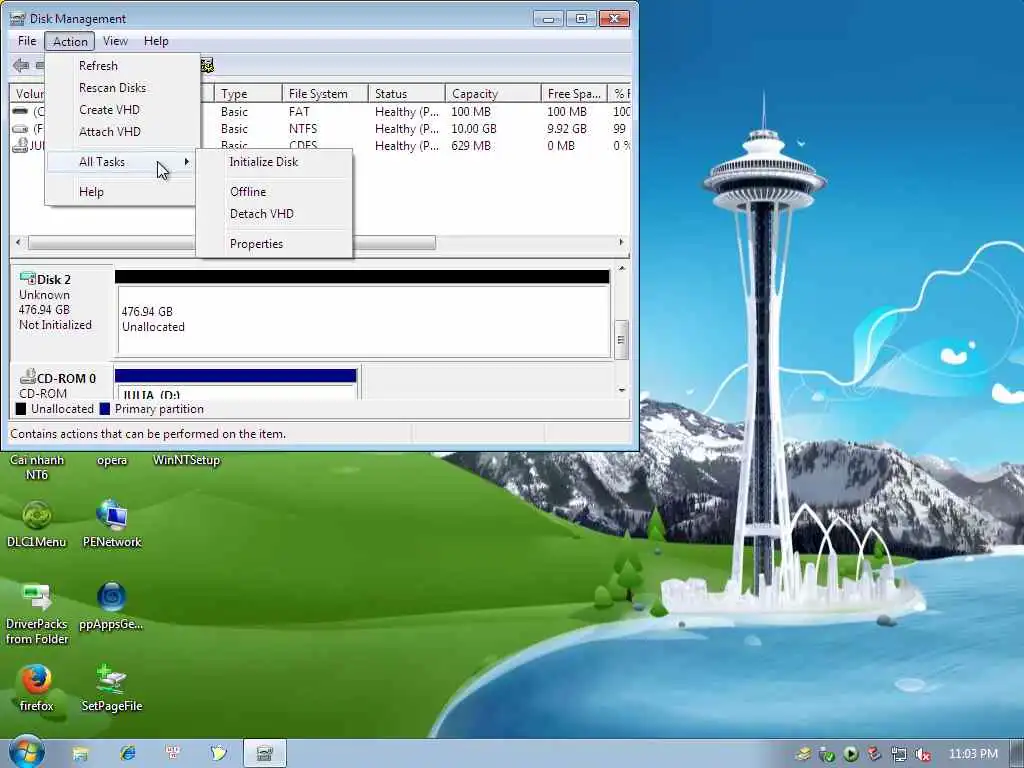Click the disk pane scrollbar up arrow
This screenshot has width=1024, height=768.
point(622,268)
